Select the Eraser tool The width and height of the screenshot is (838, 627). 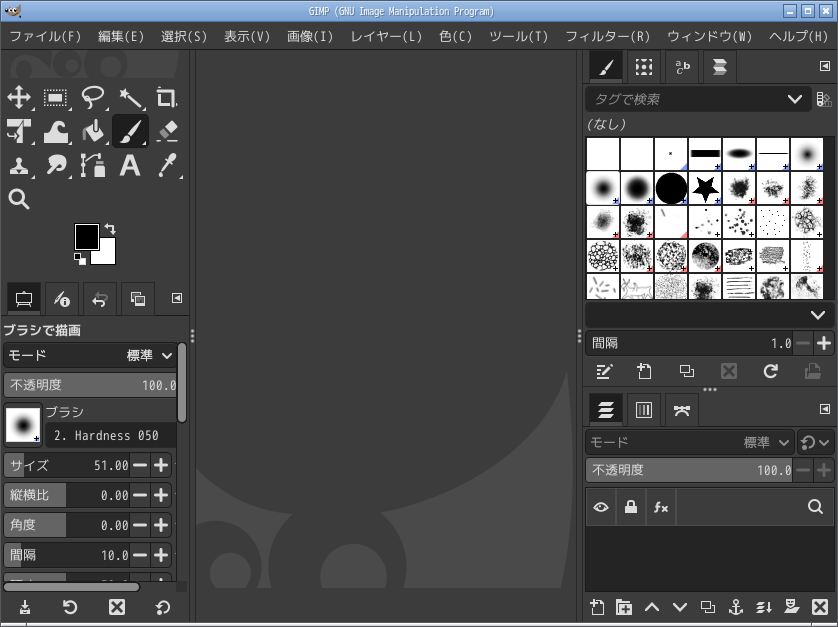[166, 131]
